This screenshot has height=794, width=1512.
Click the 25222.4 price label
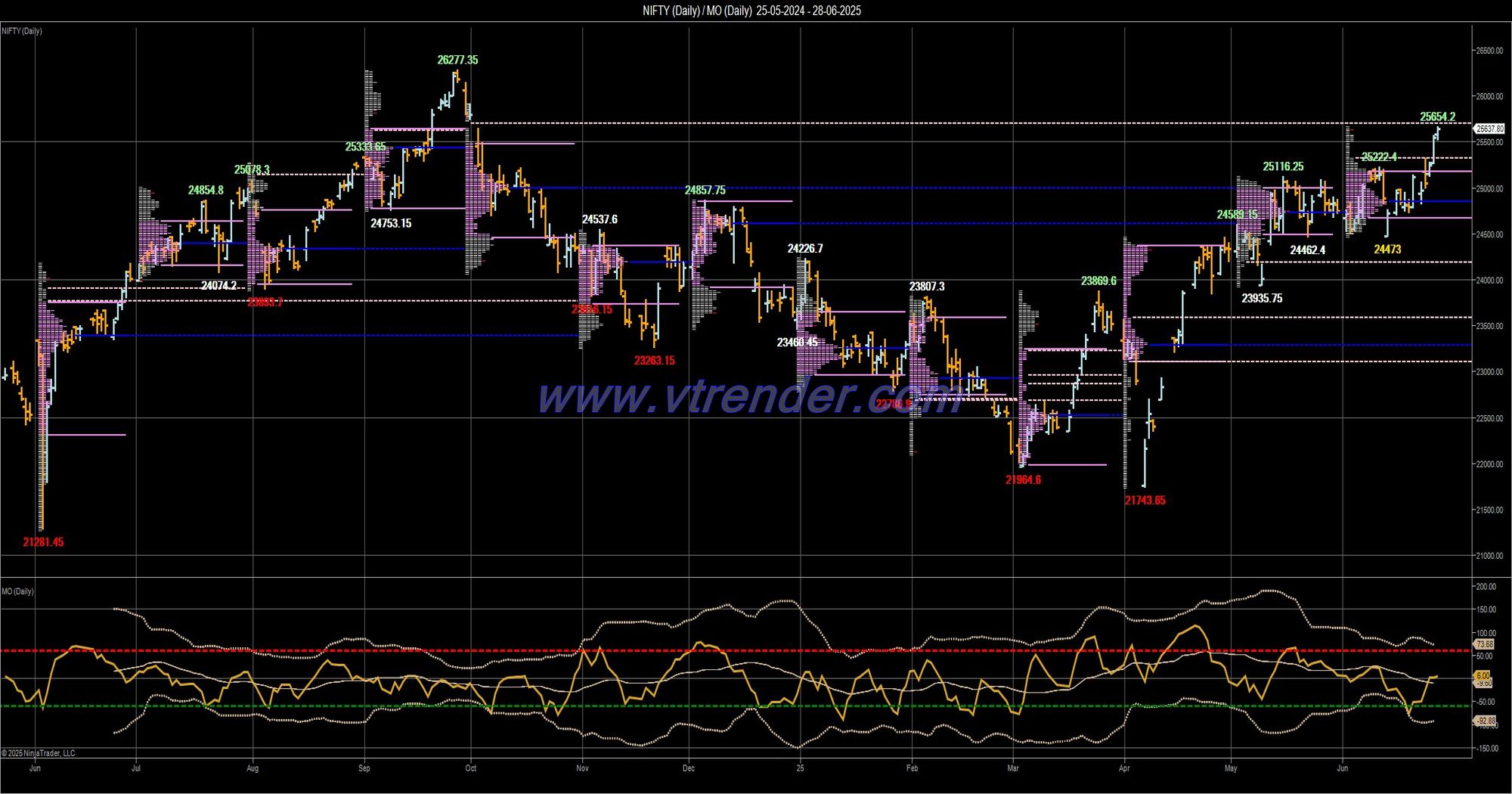click(1379, 157)
